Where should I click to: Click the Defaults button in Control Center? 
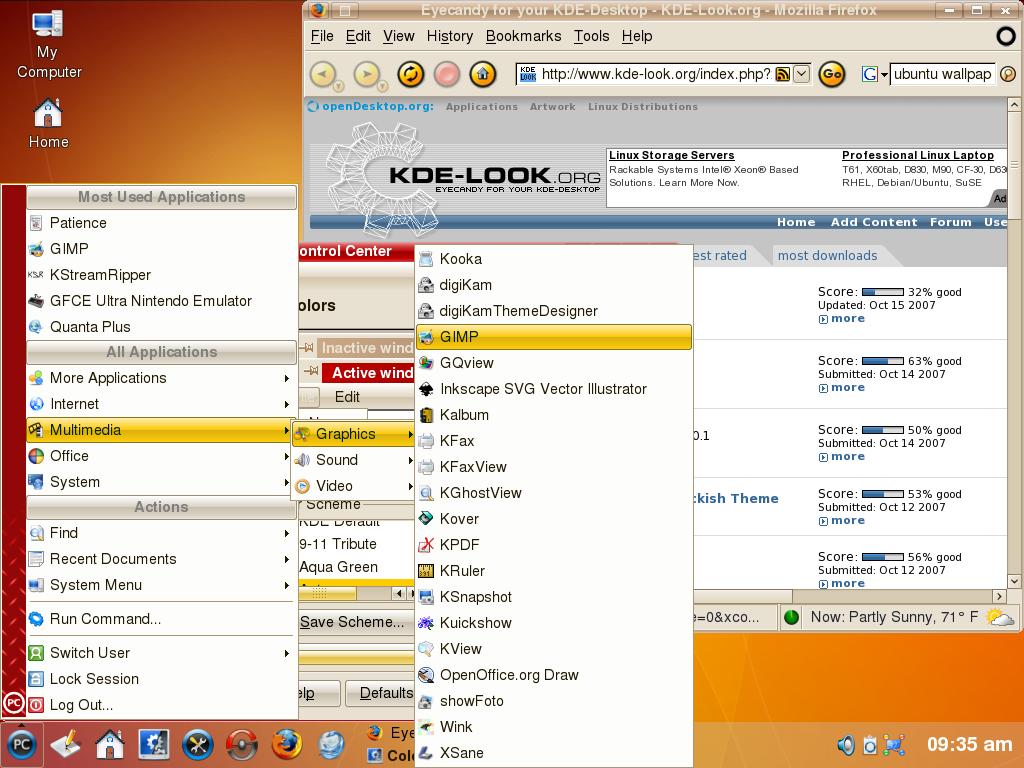point(380,694)
